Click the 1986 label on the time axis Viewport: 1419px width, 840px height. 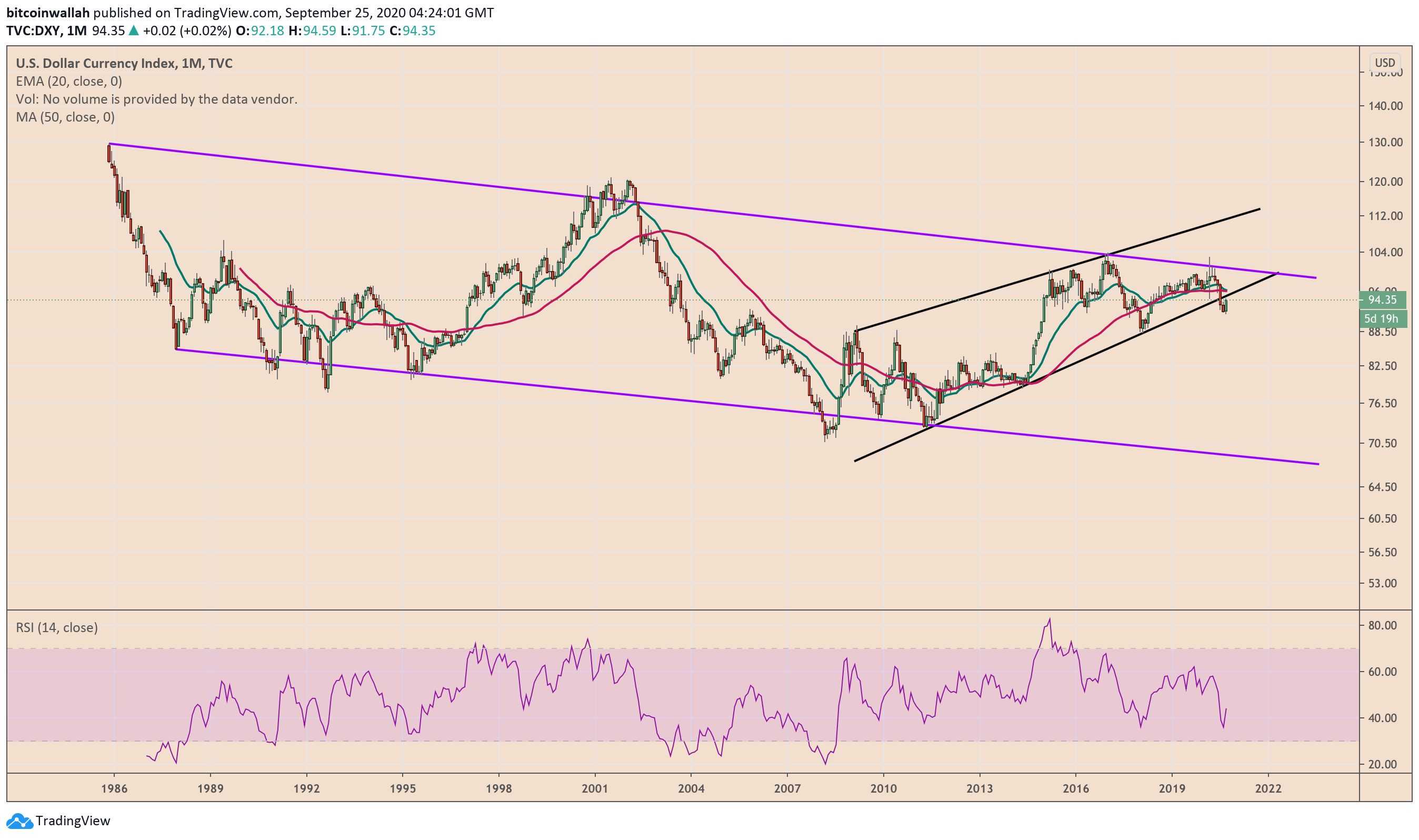(x=114, y=789)
